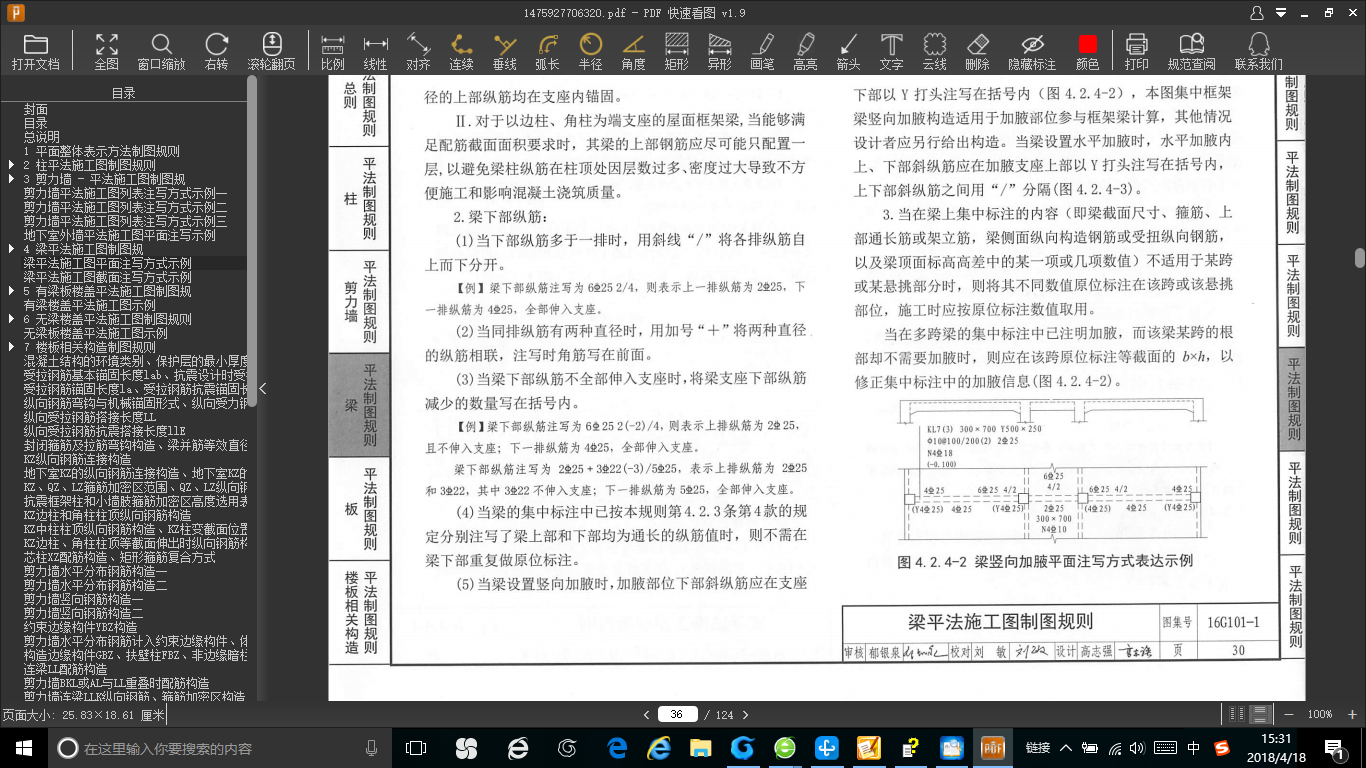1366x768 pixels.
Task: Open 地下室外墙平法施工图平面注写示例 bookmark
Action: click(x=120, y=235)
